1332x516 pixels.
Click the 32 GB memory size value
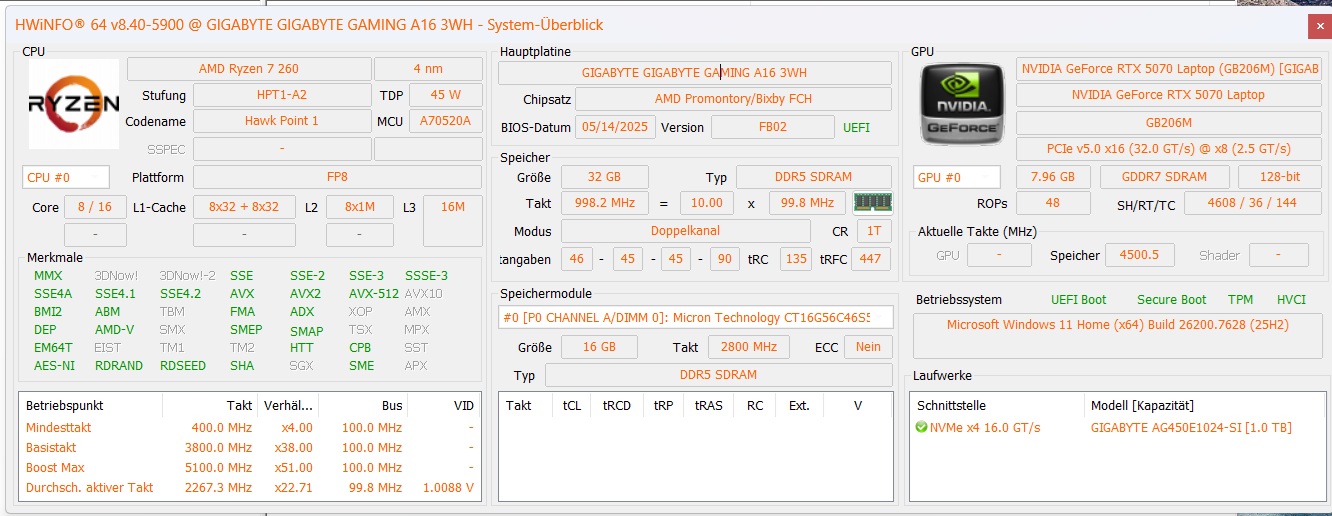tap(604, 177)
